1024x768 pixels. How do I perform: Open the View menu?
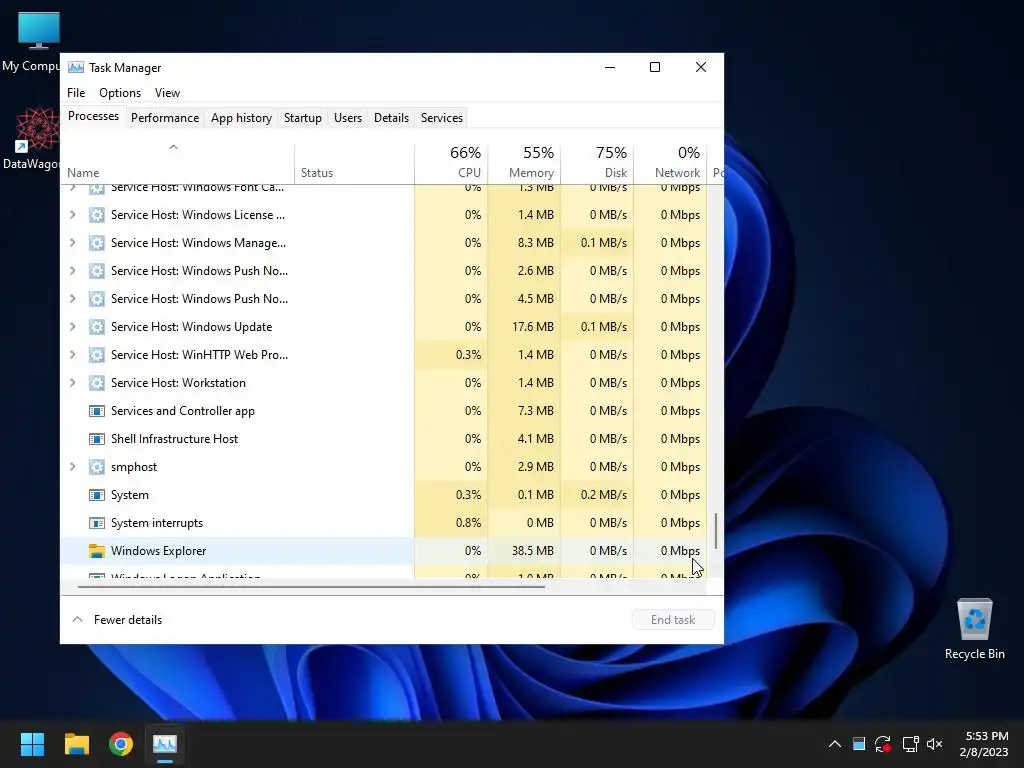pyautogui.click(x=167, y=93)
